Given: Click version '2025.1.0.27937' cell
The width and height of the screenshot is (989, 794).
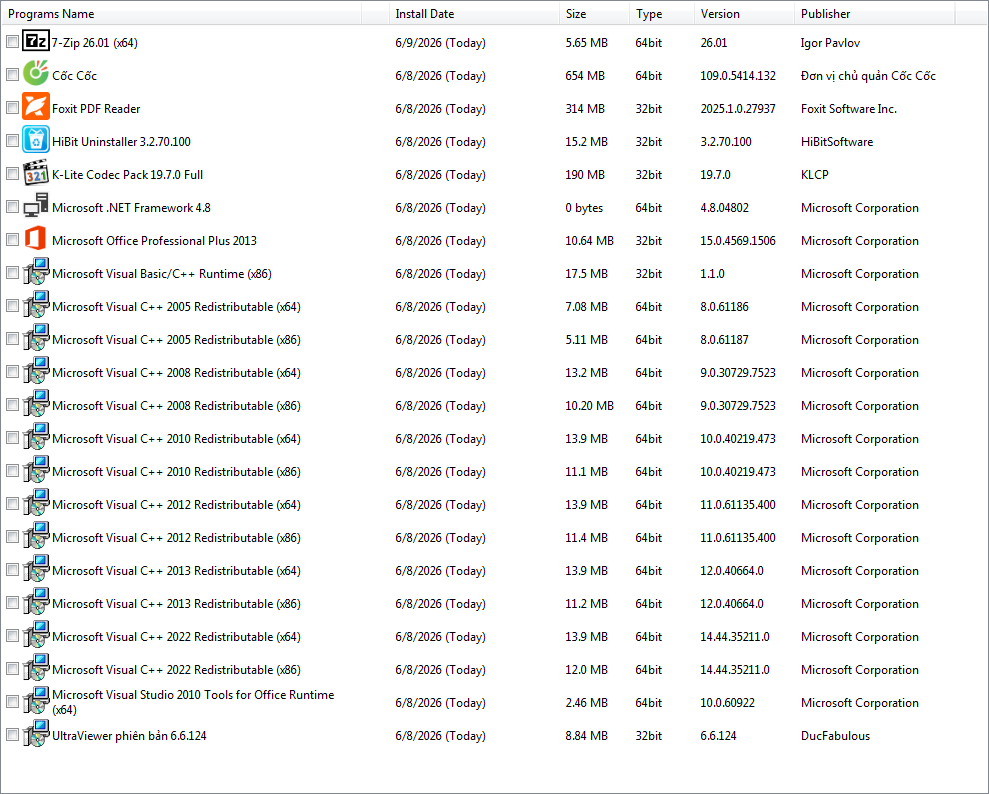Looking at the screenshot, I should point(738,108).
